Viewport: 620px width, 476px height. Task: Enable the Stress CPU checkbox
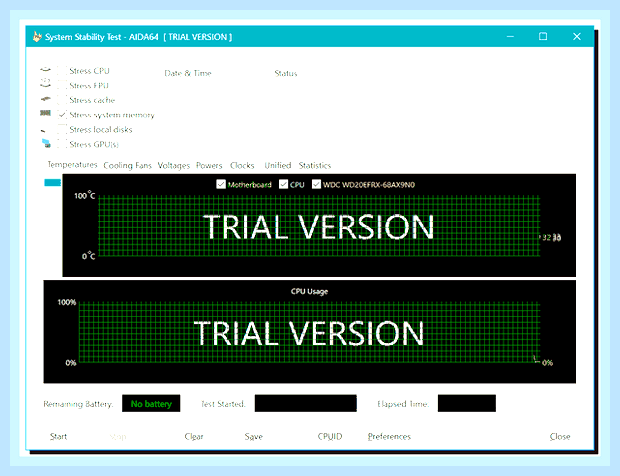coord(62,71)
